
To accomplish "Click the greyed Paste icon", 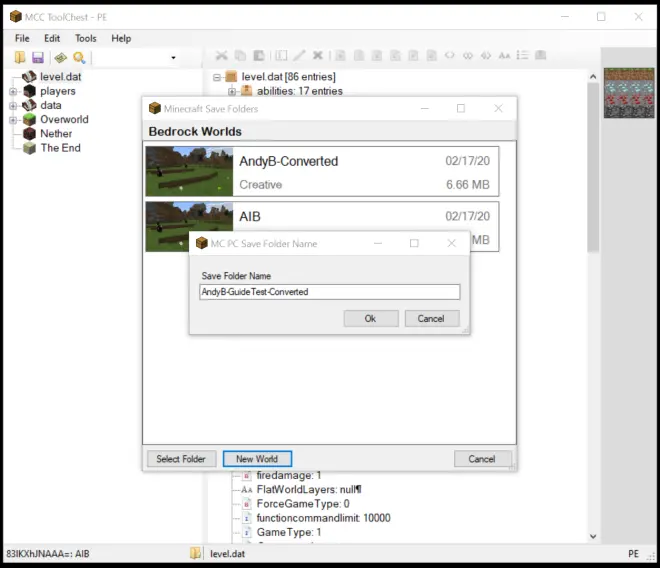I will tap(258, 55).
